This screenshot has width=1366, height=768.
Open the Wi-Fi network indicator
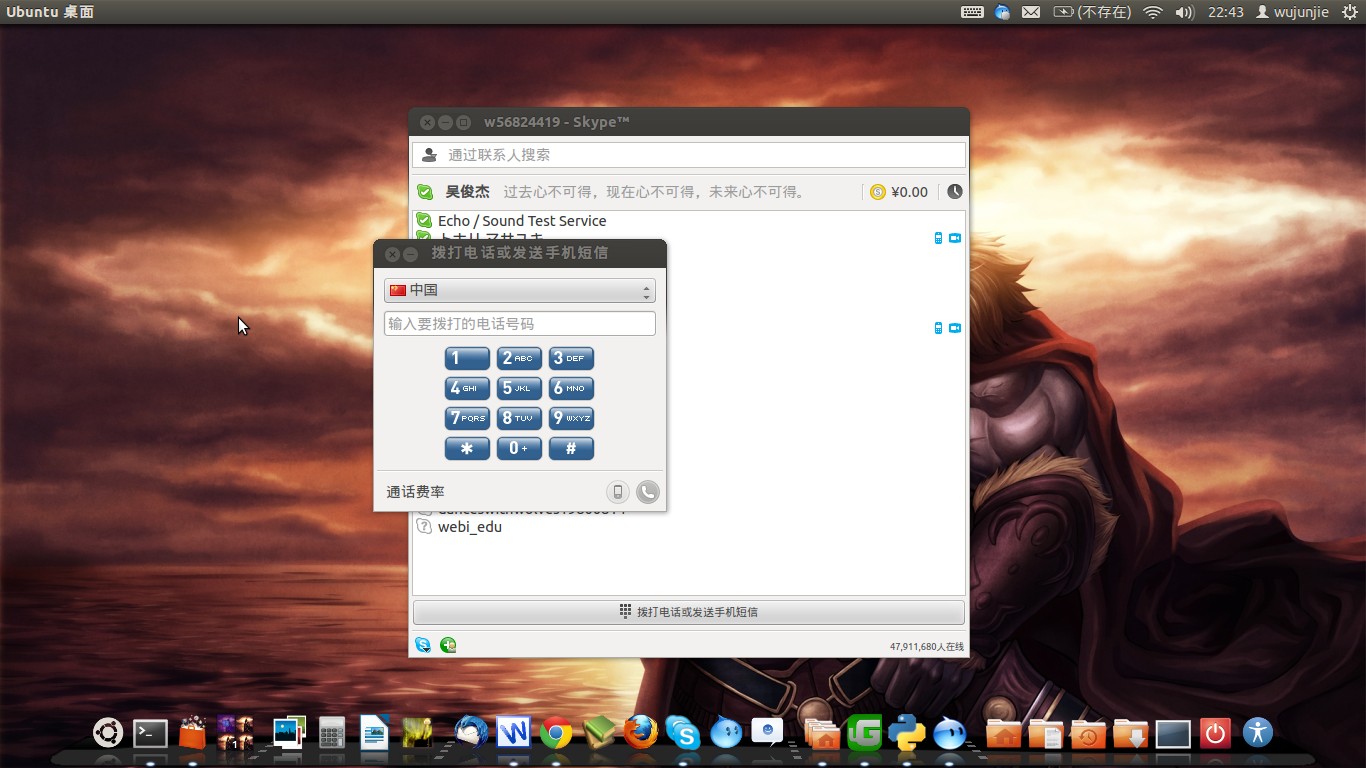click(1153, 12)
